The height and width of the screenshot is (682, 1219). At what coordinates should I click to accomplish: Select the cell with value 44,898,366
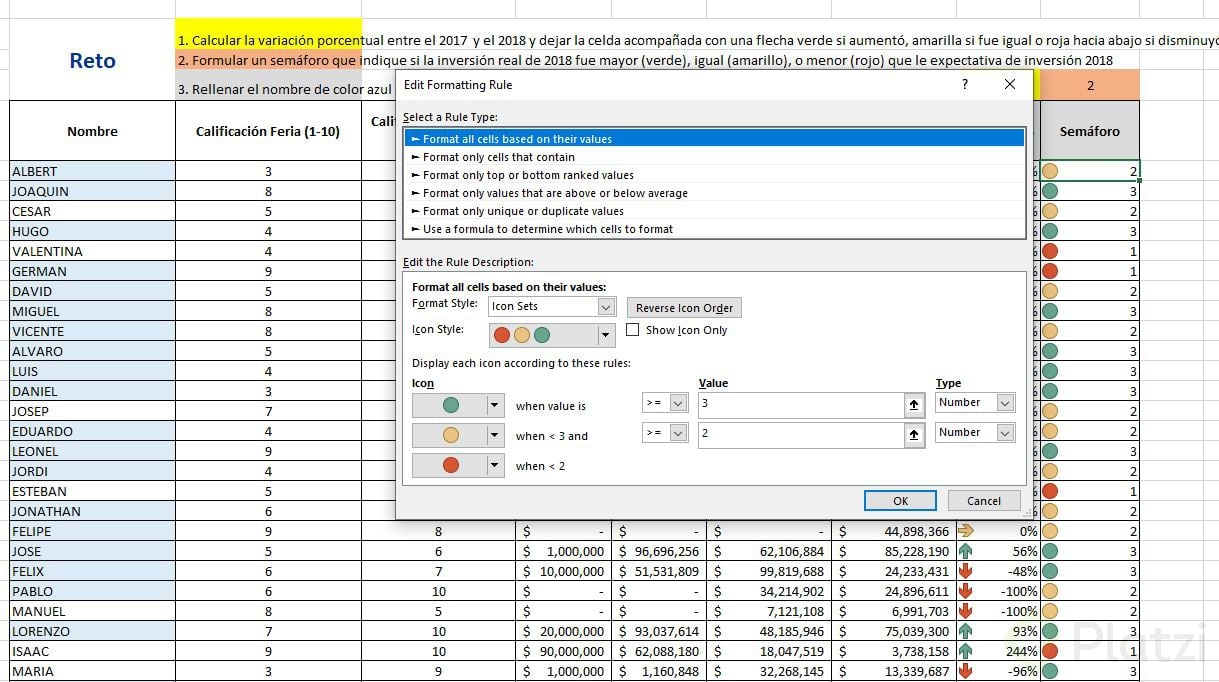(x=893, y=531)
